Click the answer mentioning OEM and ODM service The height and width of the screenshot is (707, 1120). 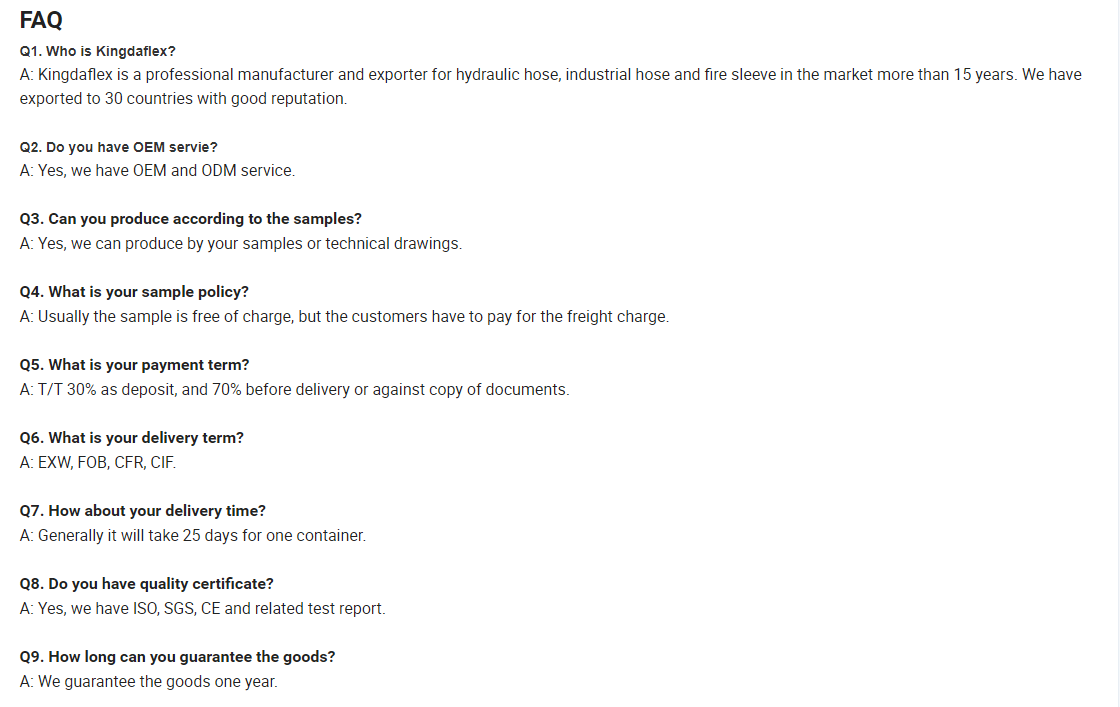click(x=157, y=171)
